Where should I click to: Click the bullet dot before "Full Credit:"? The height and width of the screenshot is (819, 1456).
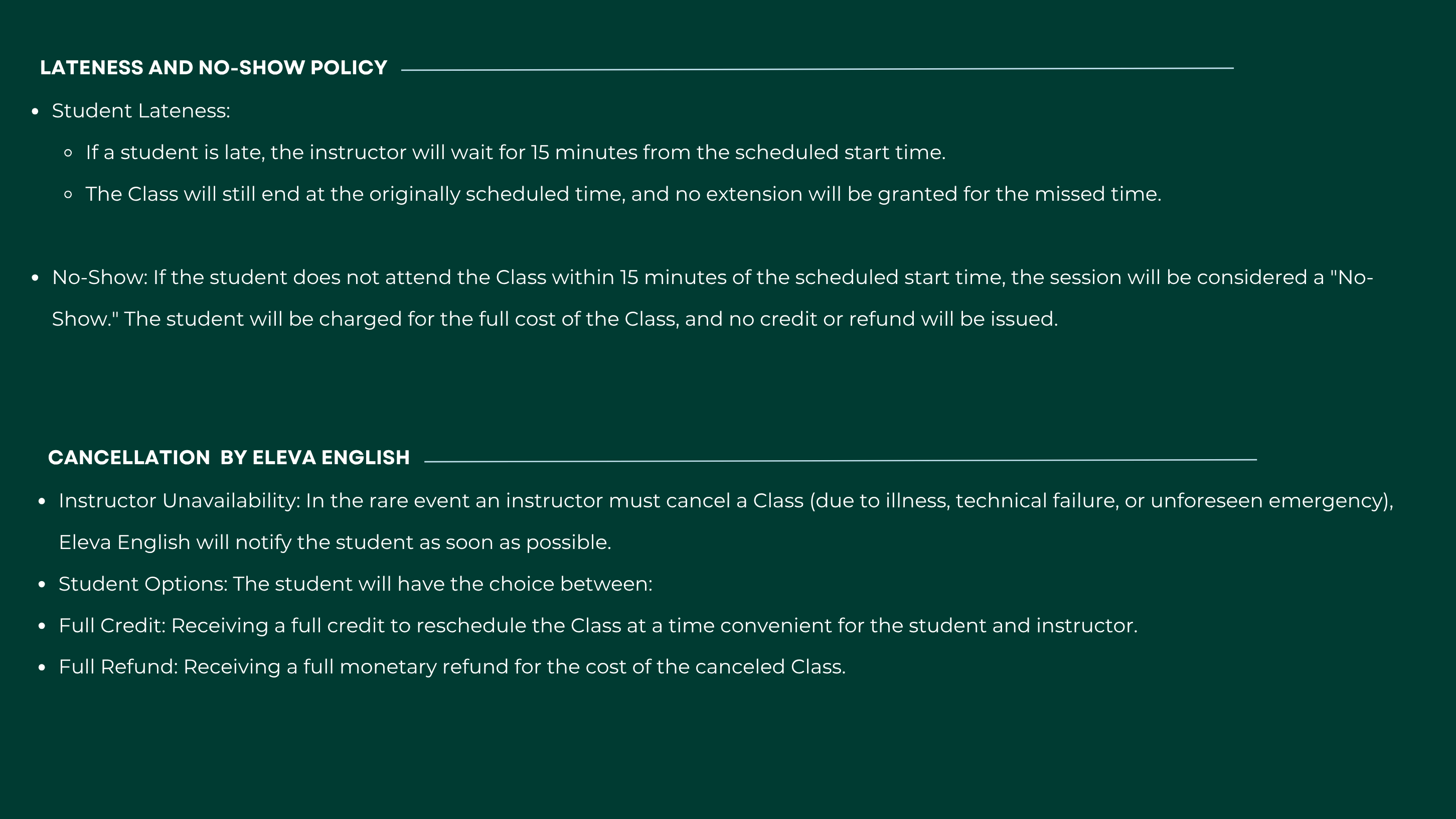pos(42,626)
